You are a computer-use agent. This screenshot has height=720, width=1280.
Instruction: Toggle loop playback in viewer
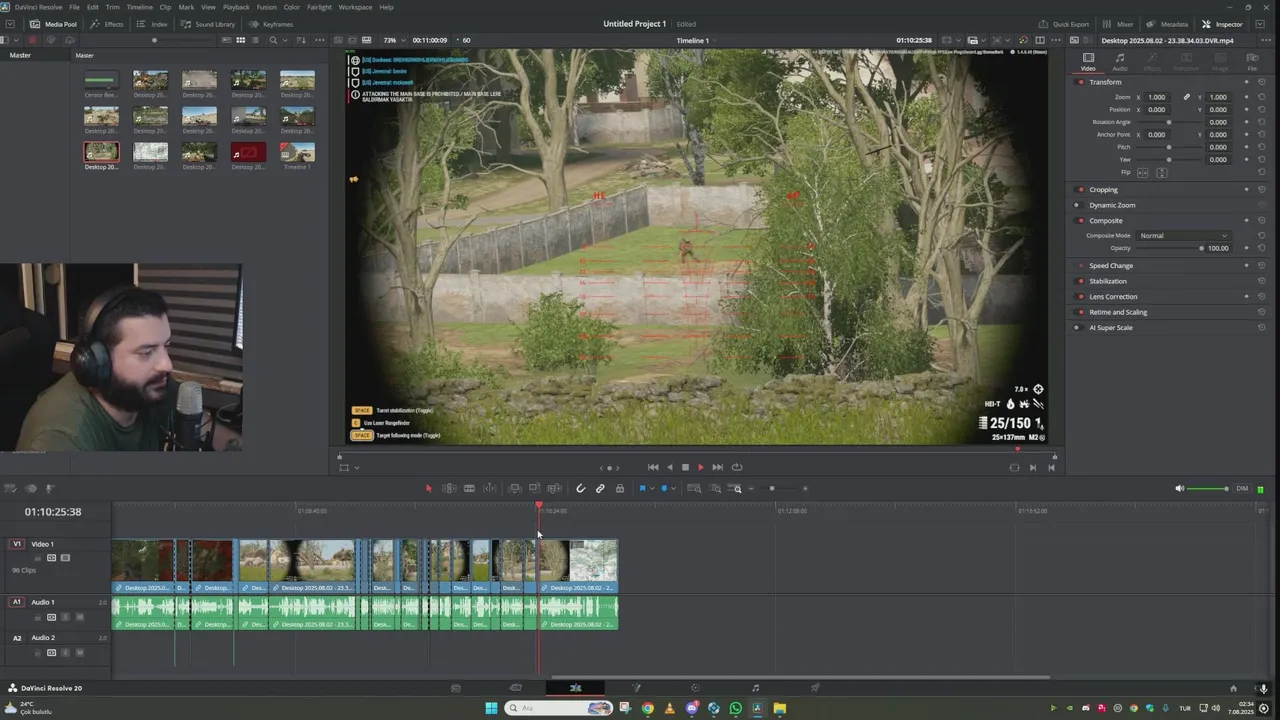(x=737, y=467)
